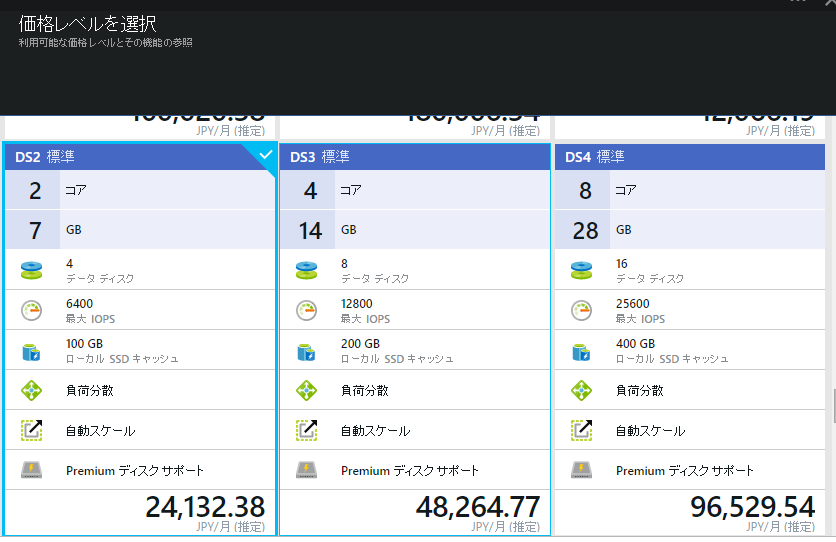Click the 24,132.38 price on DS2
836x542 pixels.
[205, 507]
